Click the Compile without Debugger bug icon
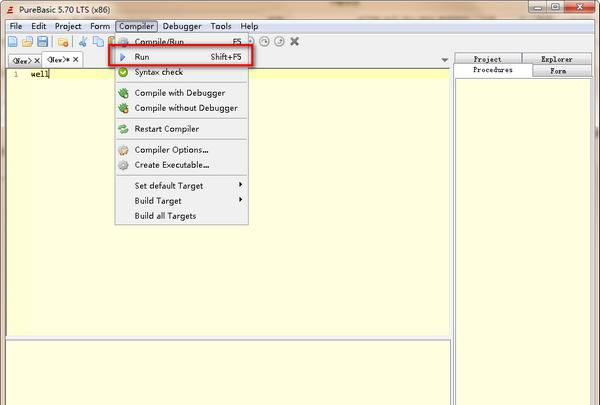 [x=123, y=108]
